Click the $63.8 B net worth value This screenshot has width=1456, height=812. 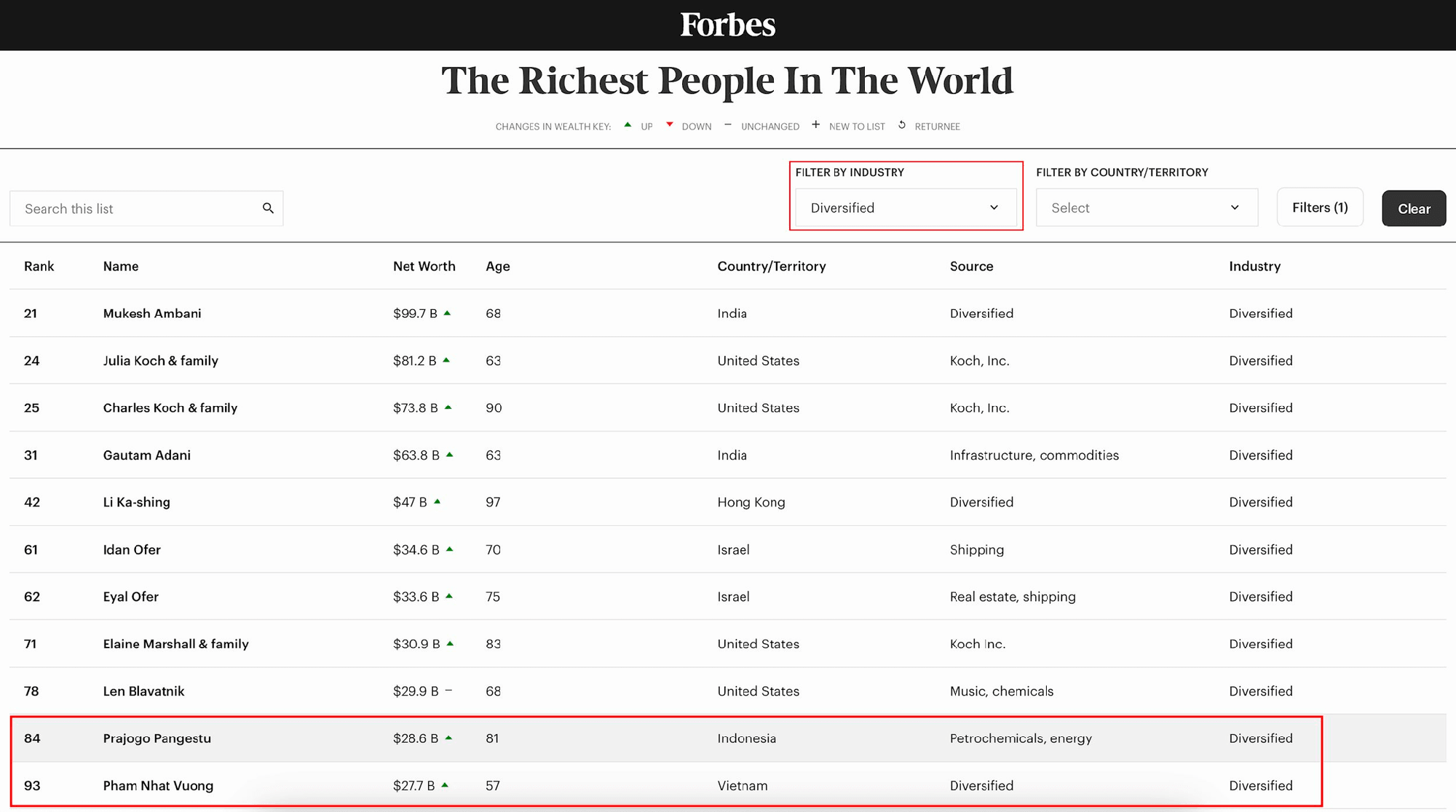click(416, 455)
